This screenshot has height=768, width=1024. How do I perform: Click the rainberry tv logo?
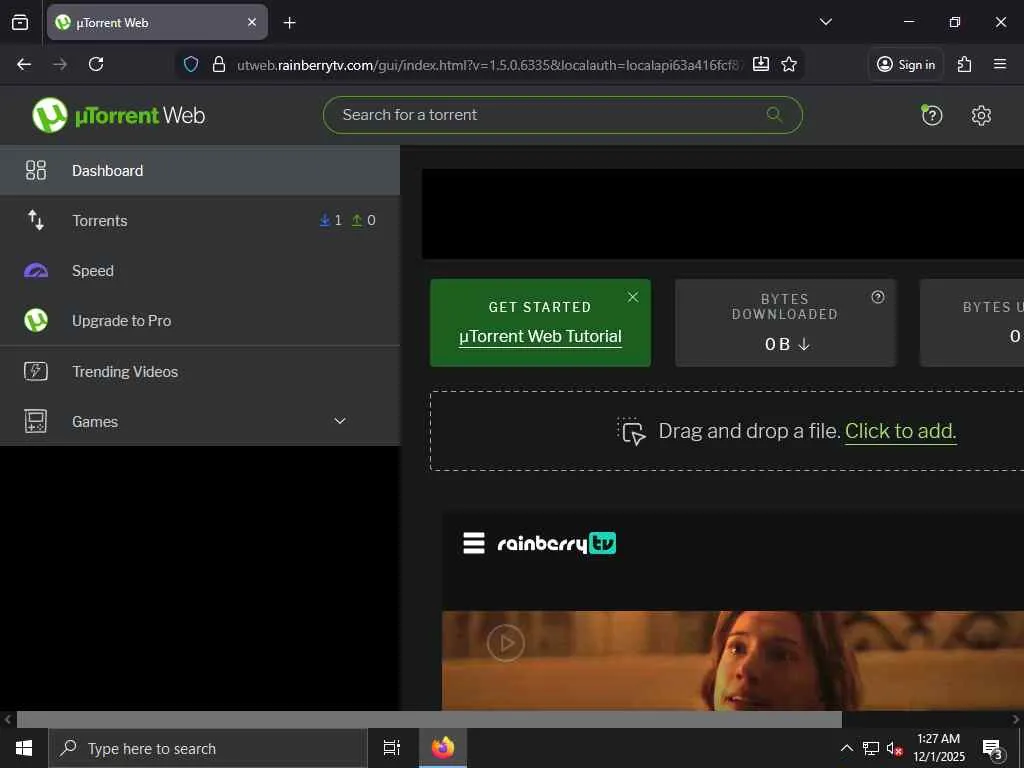pyautogui.click(x=556, y=543)
